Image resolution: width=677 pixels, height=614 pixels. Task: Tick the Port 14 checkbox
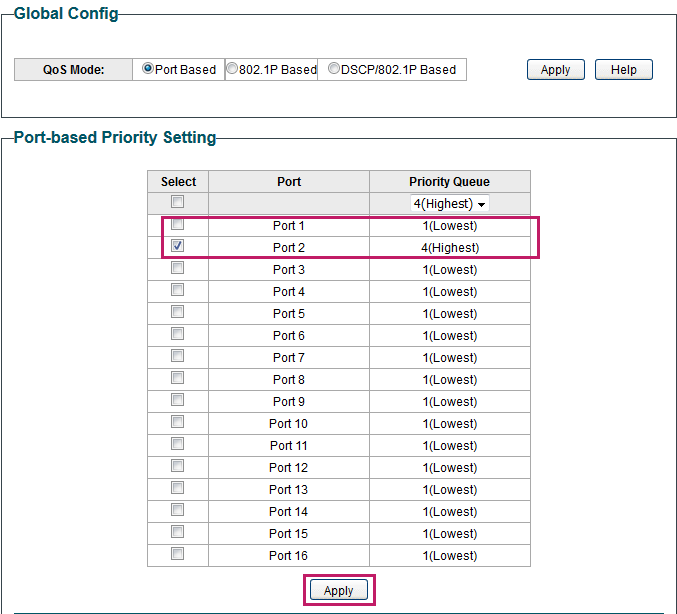(178, 510)
